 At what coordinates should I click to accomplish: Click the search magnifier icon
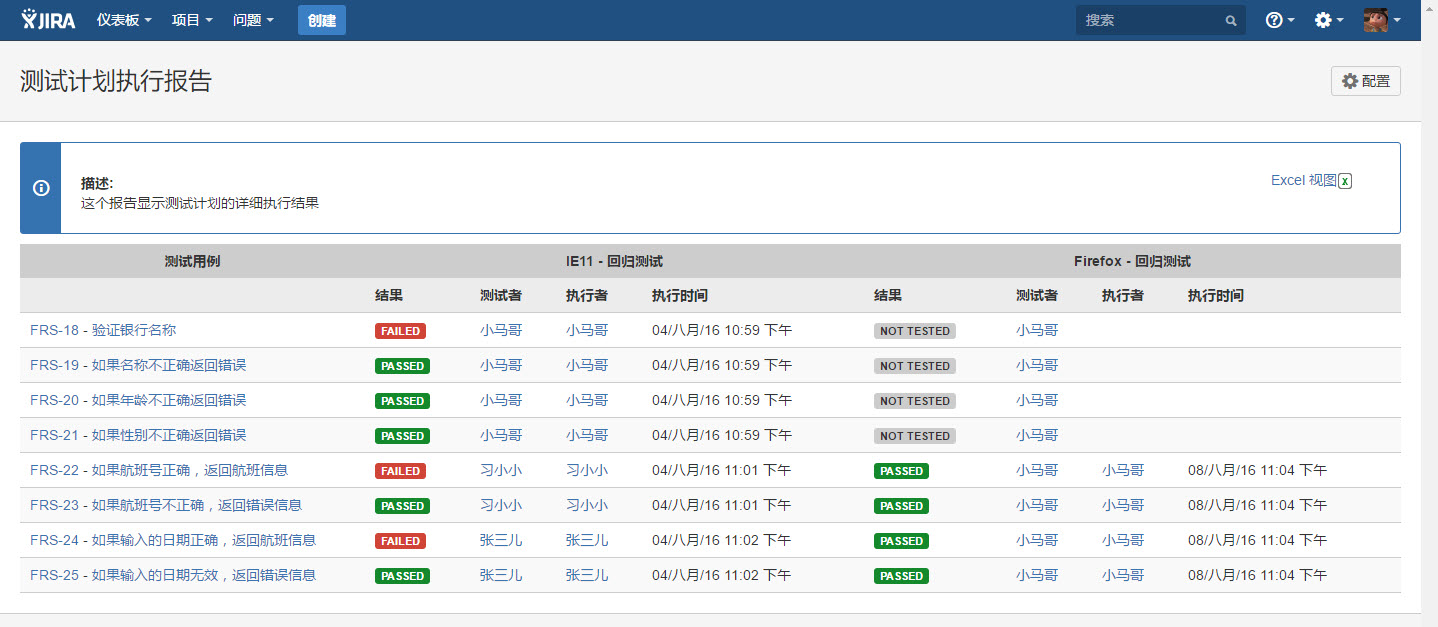1231,20
